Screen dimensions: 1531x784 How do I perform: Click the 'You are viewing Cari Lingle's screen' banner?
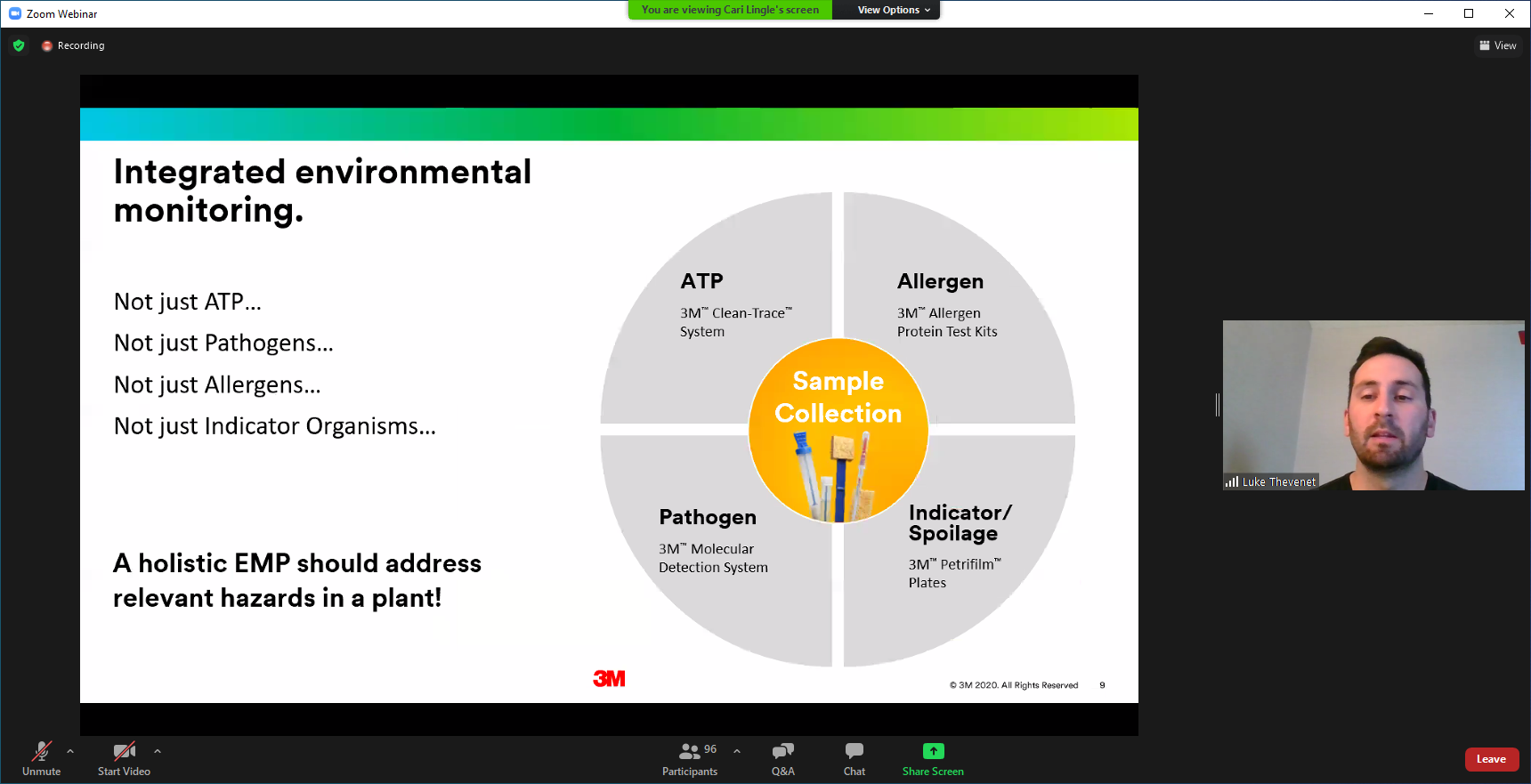[x=730, y=10]
